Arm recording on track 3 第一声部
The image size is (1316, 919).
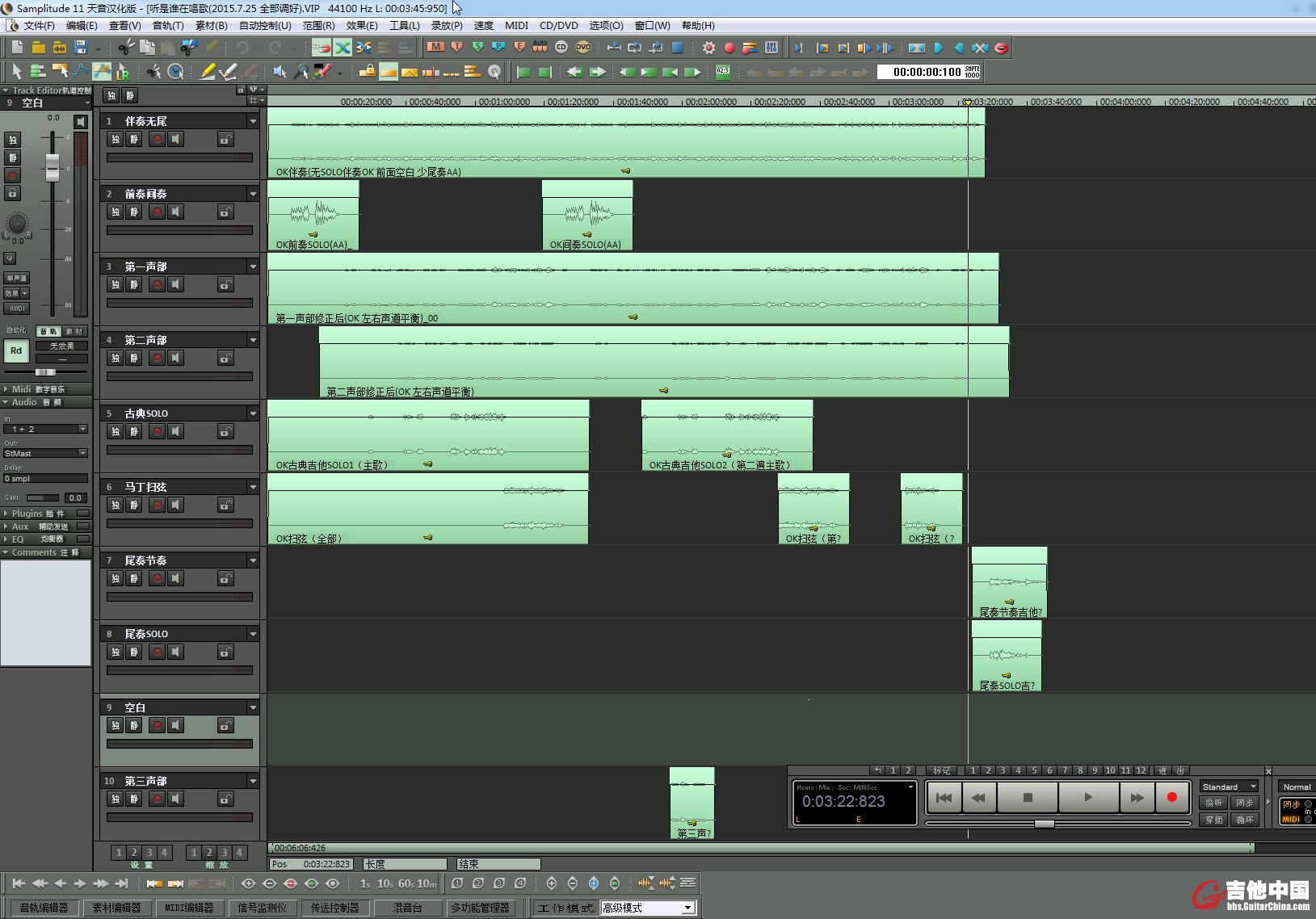[158, 284]
